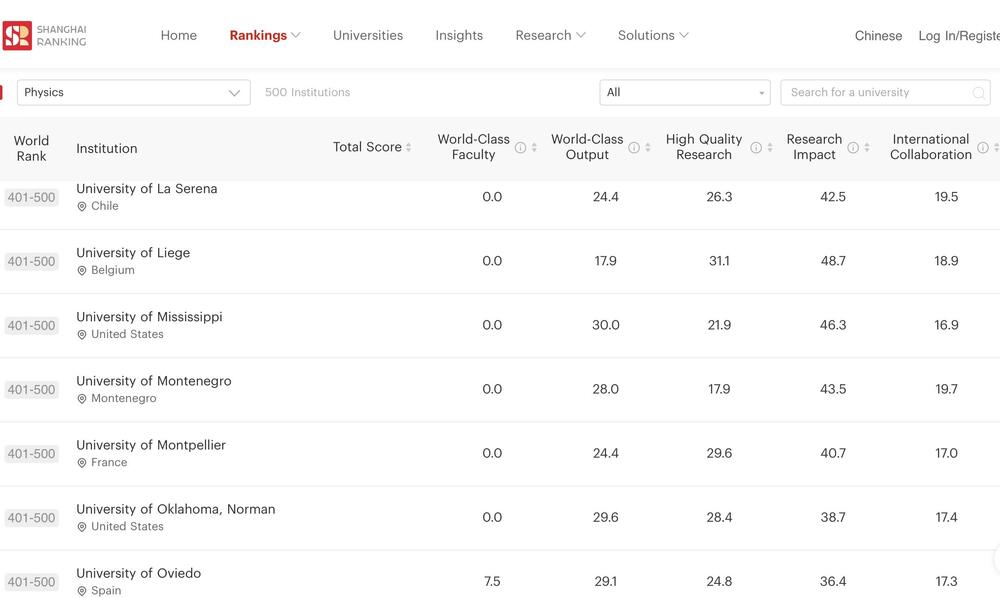Screen dimensions: 1000x598
Task: Open University of Liege page
Action: [x=133, y=253]
